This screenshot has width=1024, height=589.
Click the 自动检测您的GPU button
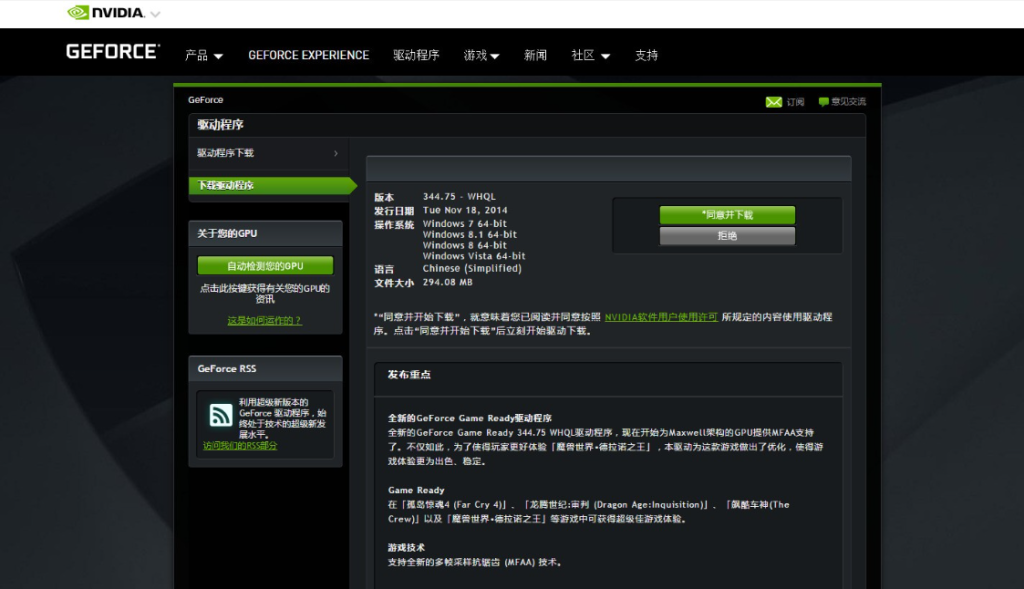[x=265, y=265]
